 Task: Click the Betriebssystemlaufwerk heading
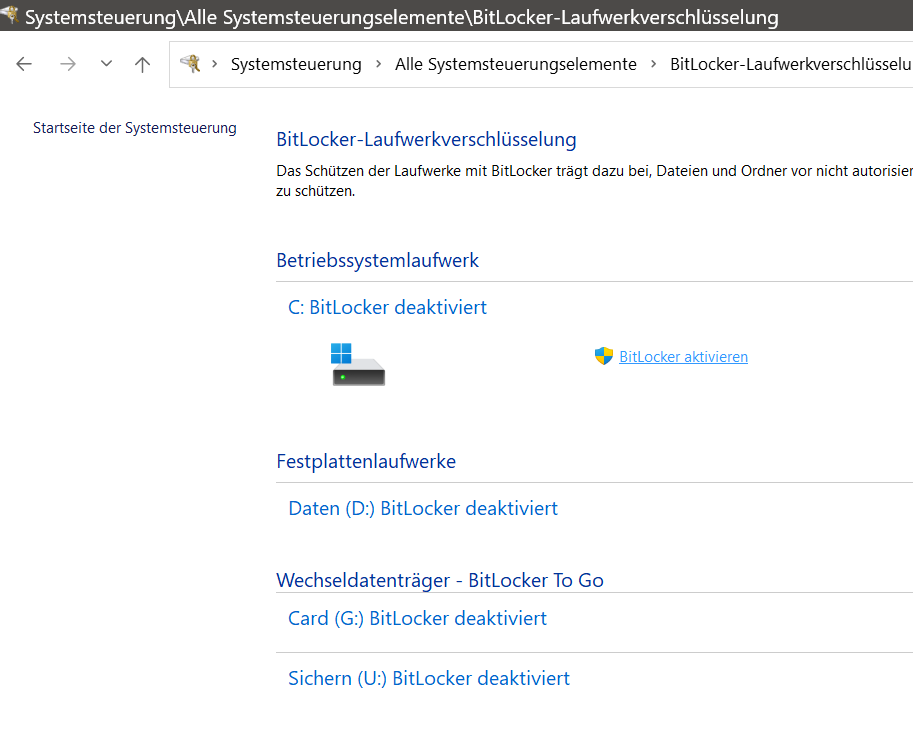377,260
